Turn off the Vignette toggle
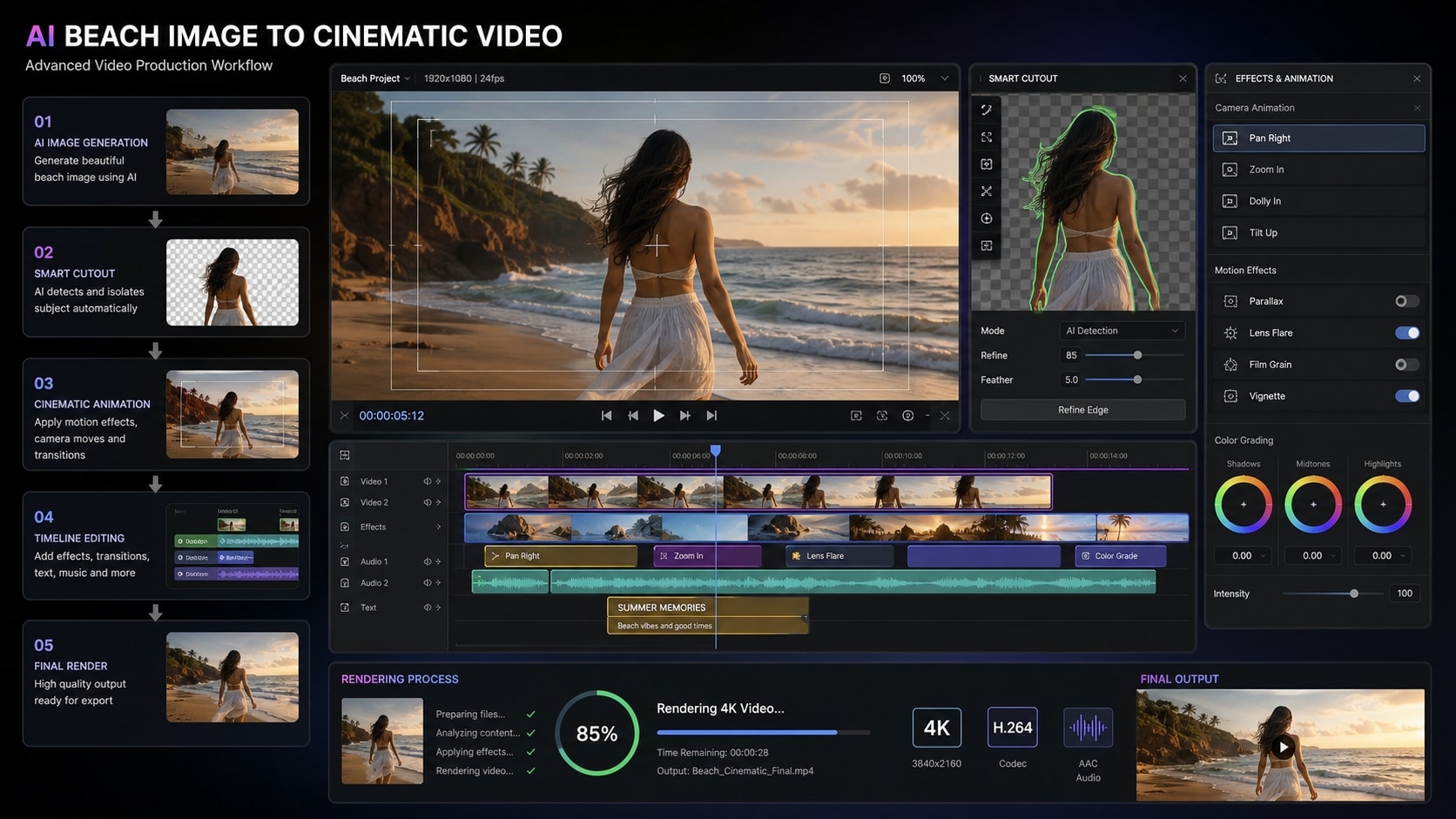1456x819 pixels. click(1406, 396)
